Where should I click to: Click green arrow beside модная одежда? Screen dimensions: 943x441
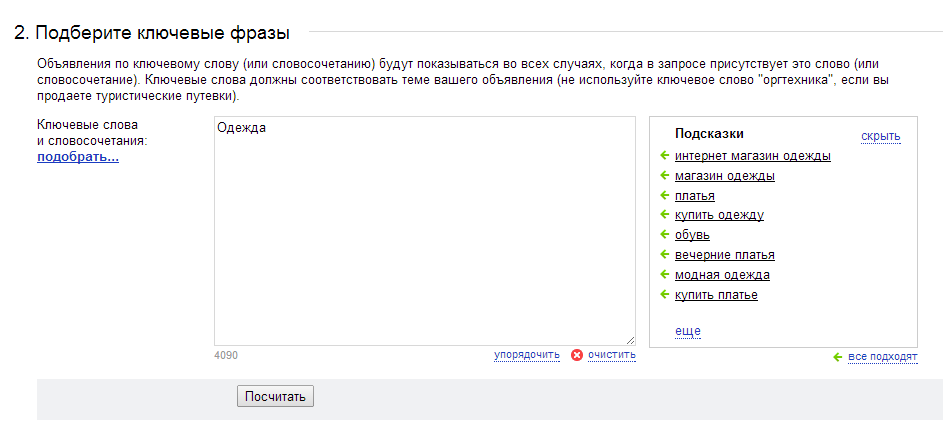pos(665,274)
